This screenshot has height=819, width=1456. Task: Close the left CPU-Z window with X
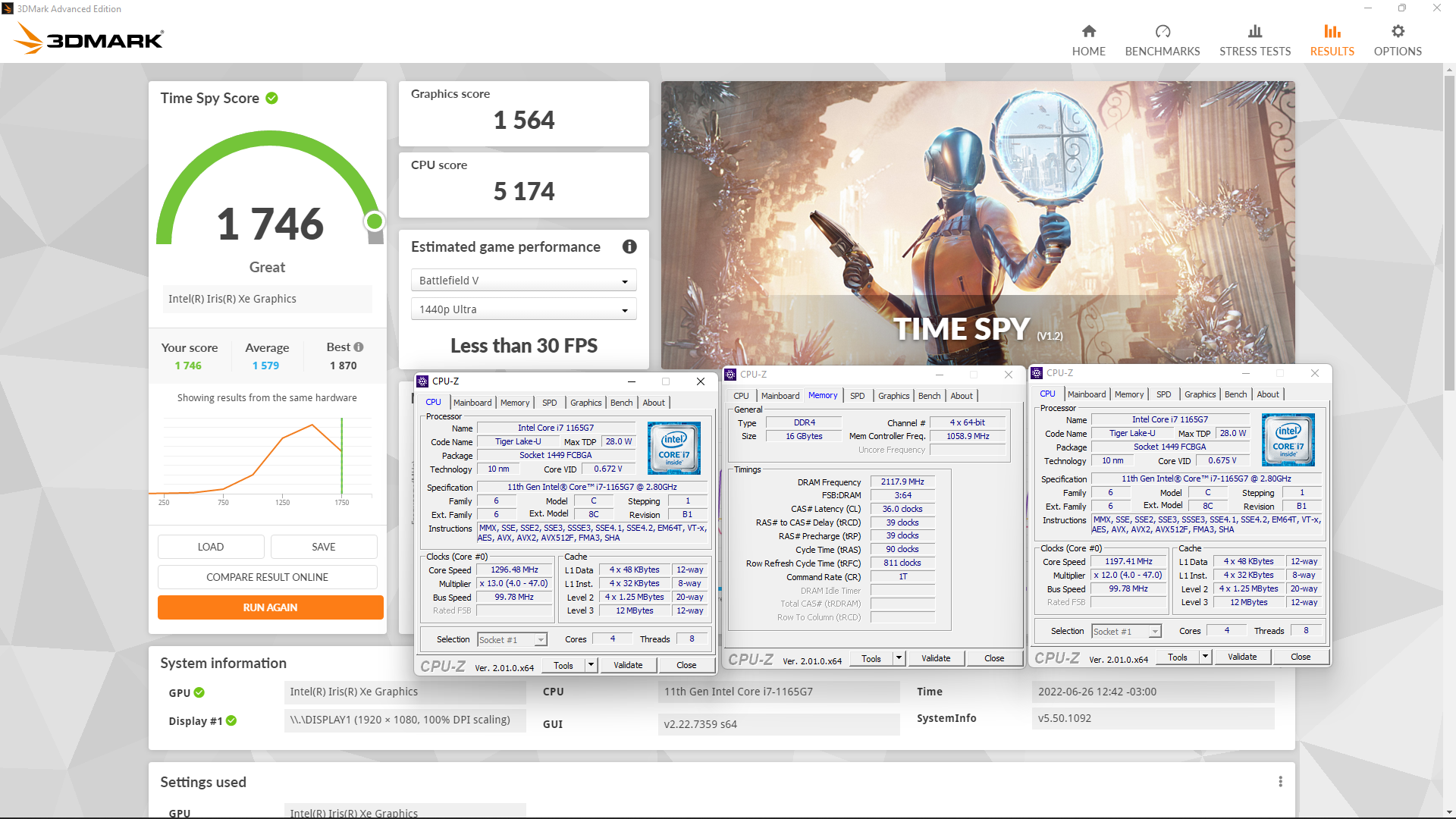coord(701,381)
